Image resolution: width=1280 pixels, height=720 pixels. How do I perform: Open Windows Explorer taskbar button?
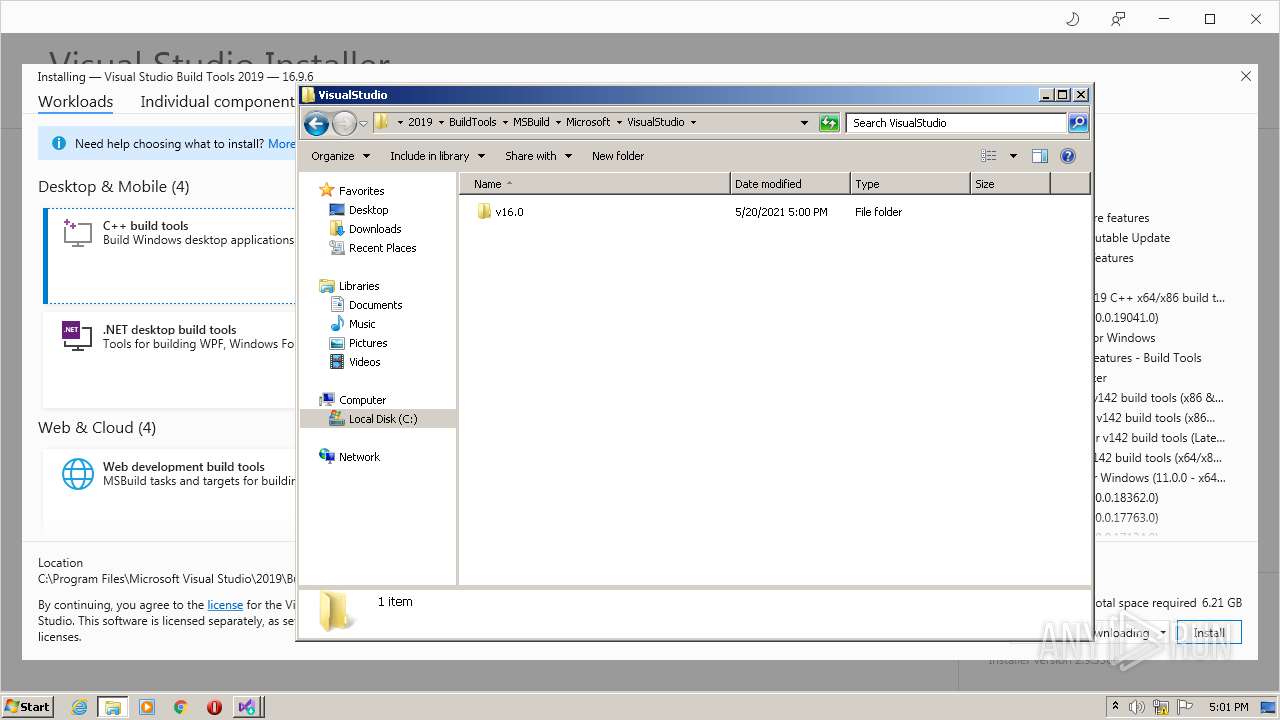tap(113, 707)
